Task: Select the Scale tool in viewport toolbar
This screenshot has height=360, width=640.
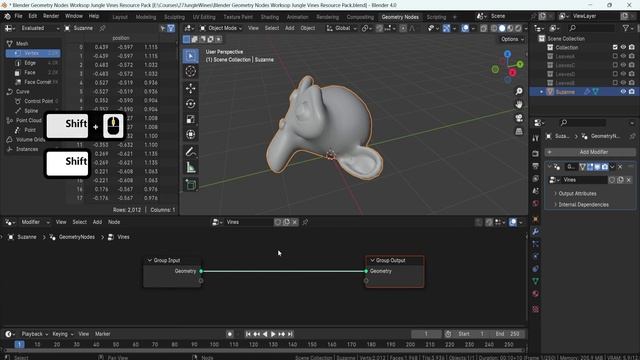Action: pyautogui.click(x=190, y=119)
